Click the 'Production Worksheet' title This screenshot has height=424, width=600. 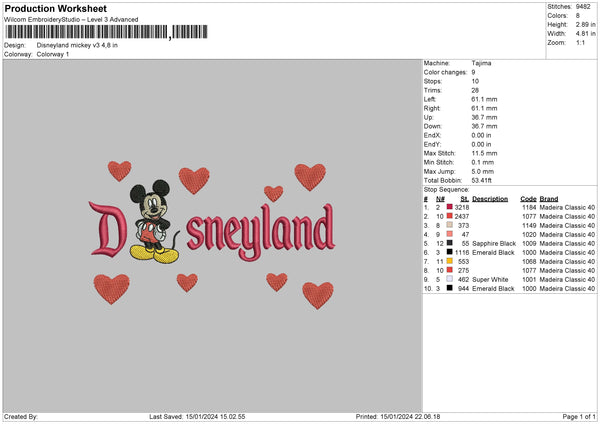(55, 8)
